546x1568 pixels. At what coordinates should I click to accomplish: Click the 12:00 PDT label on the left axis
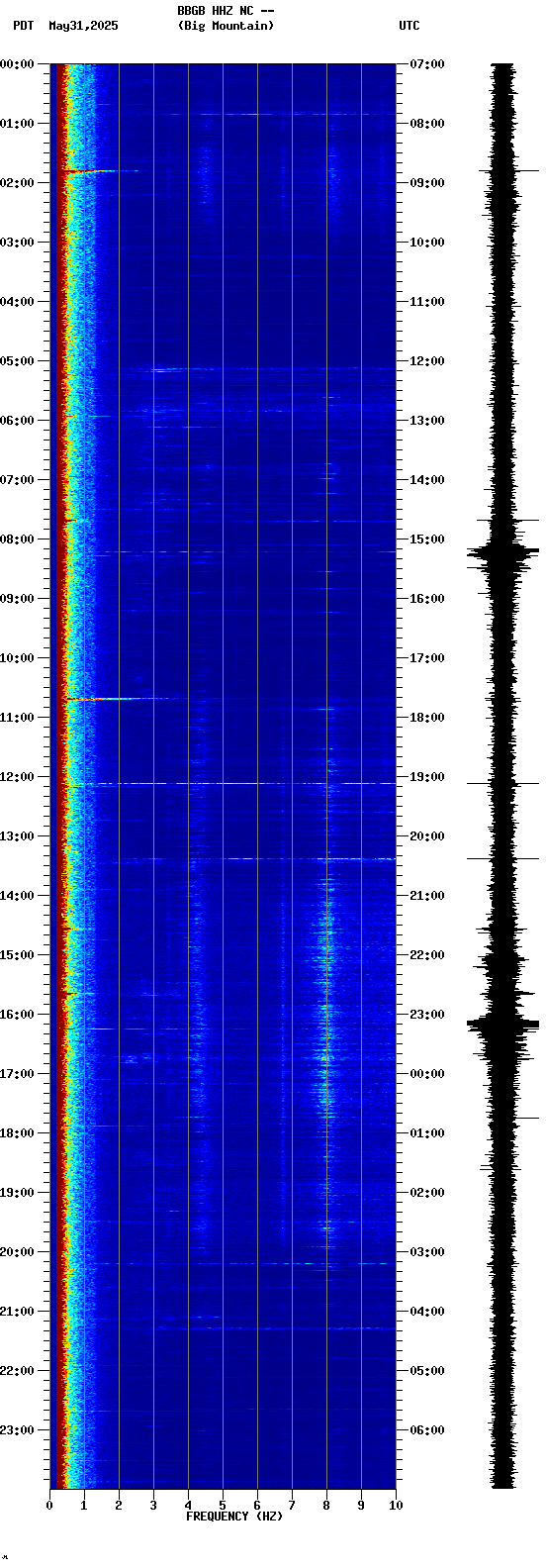pos(17,777)
